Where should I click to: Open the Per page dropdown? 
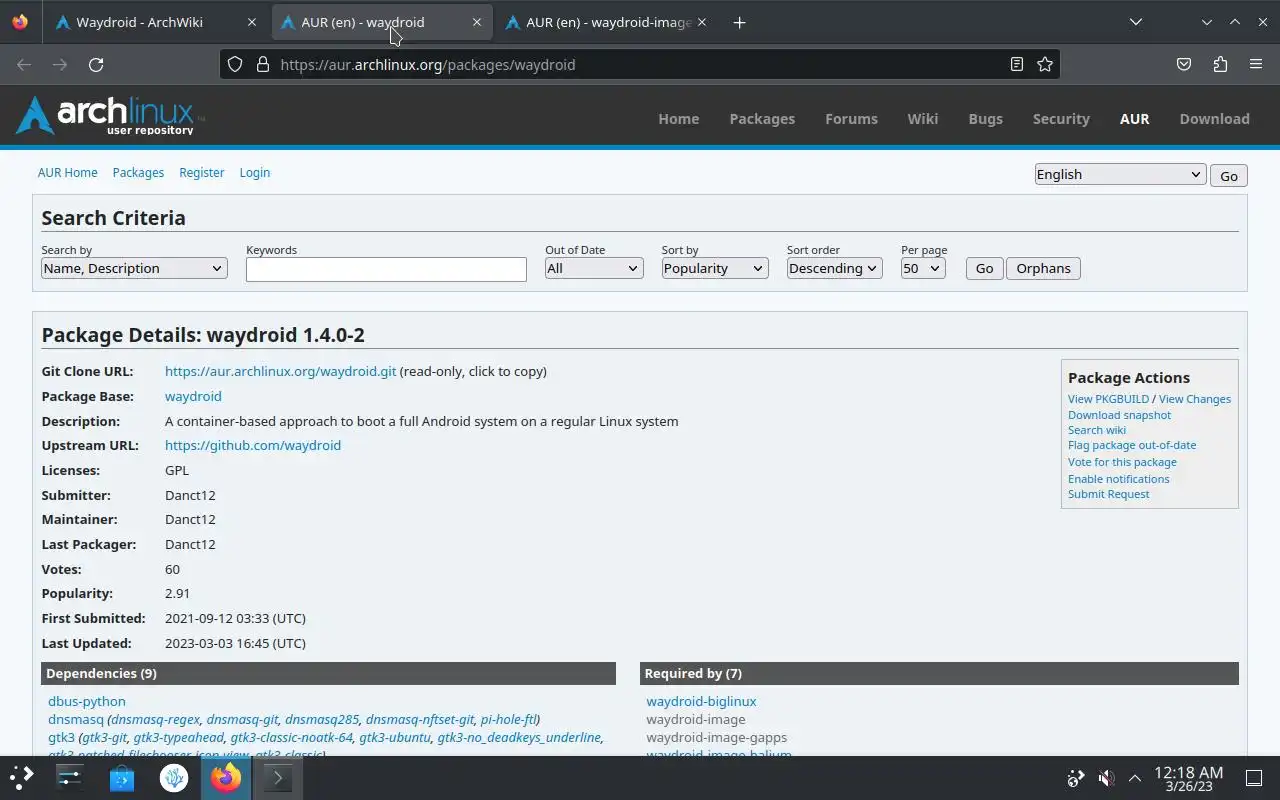(x=923, y=268)
